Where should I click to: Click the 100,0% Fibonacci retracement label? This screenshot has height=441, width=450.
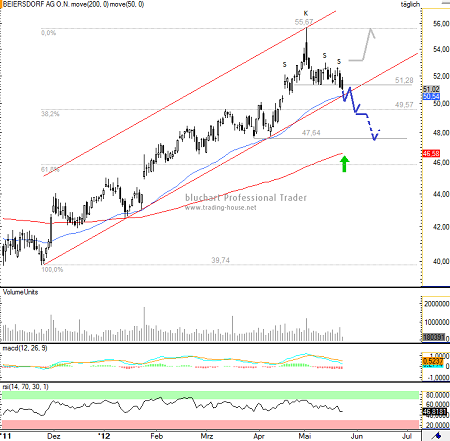click(x=52, y=269)
